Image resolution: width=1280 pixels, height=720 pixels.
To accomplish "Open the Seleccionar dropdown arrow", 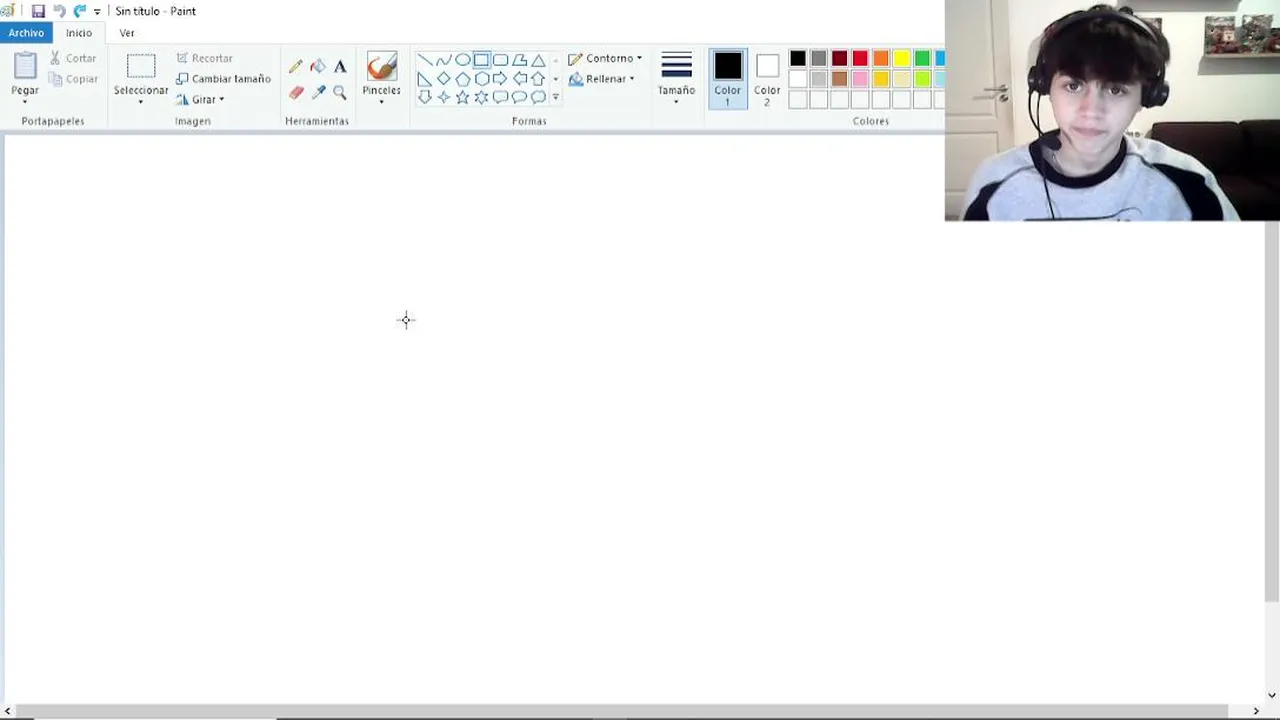I will coord(140,101).
